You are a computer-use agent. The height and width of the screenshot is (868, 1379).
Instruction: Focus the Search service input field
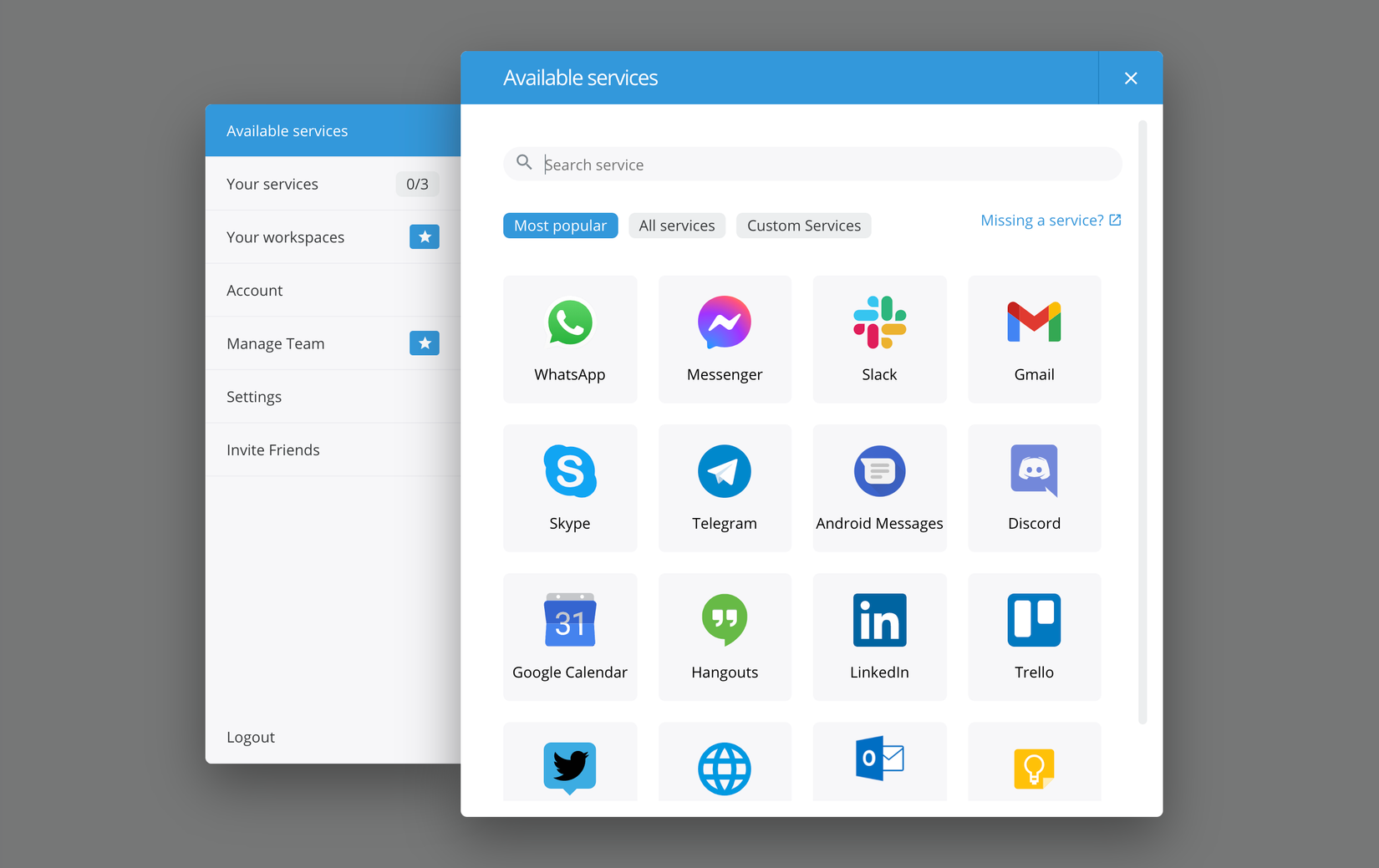tap(812, 164)
